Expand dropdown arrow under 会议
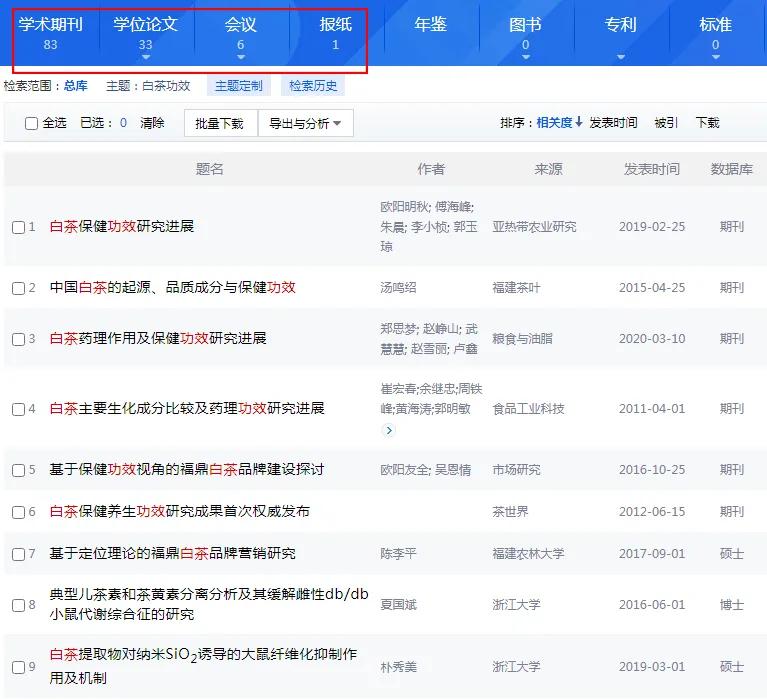 (240, 57)
